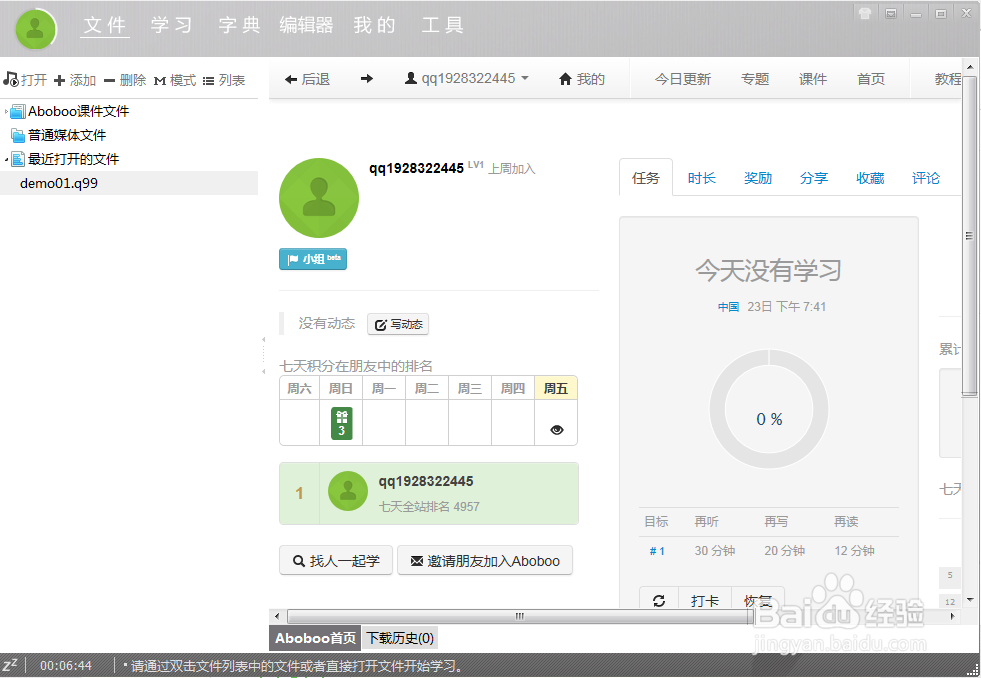This screenshot has width=981, height=678.
Task: Click the eye icon under 周五
Action: [x=556, y=430]
